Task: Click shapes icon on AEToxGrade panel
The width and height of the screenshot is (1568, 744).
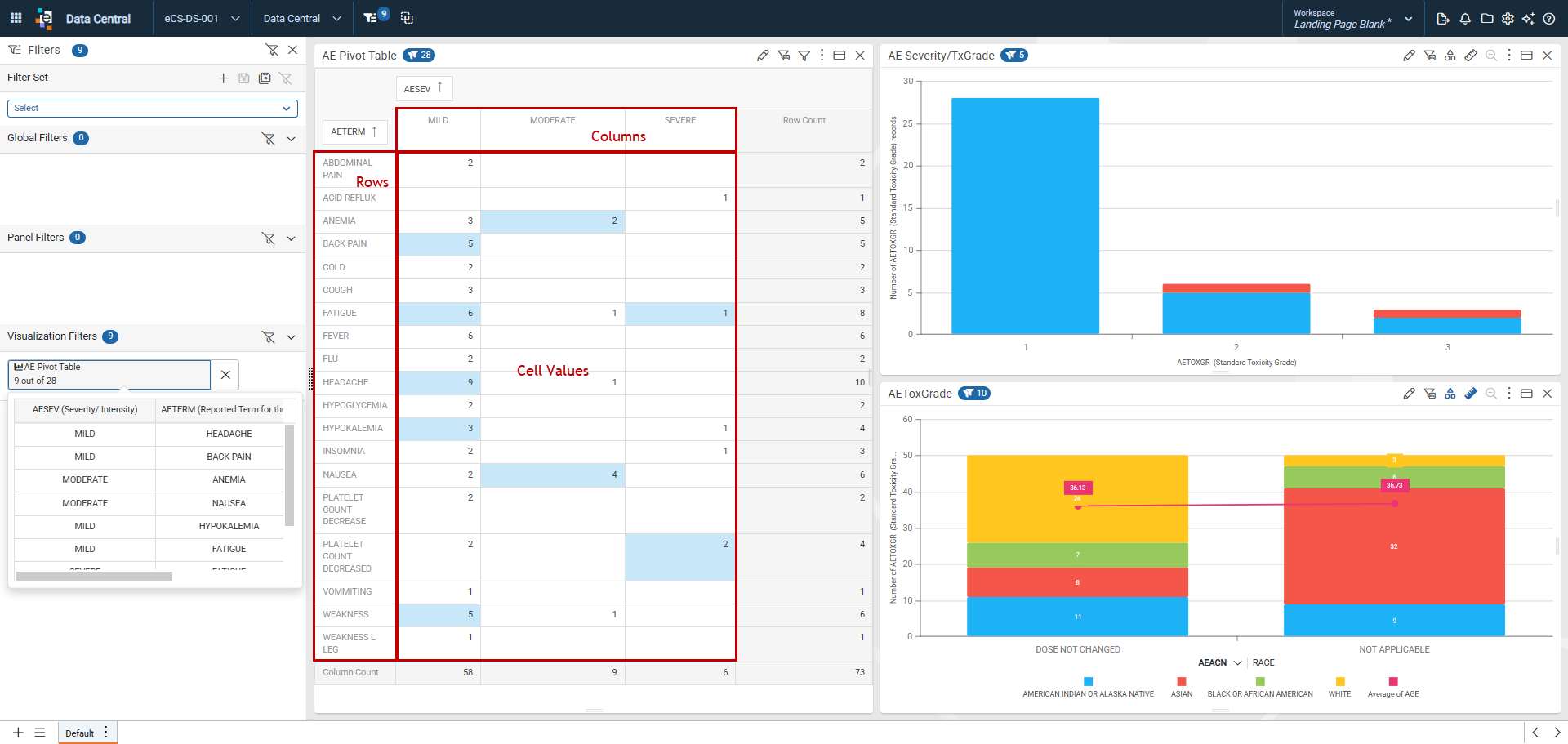Action: [x=1450, y=394]
